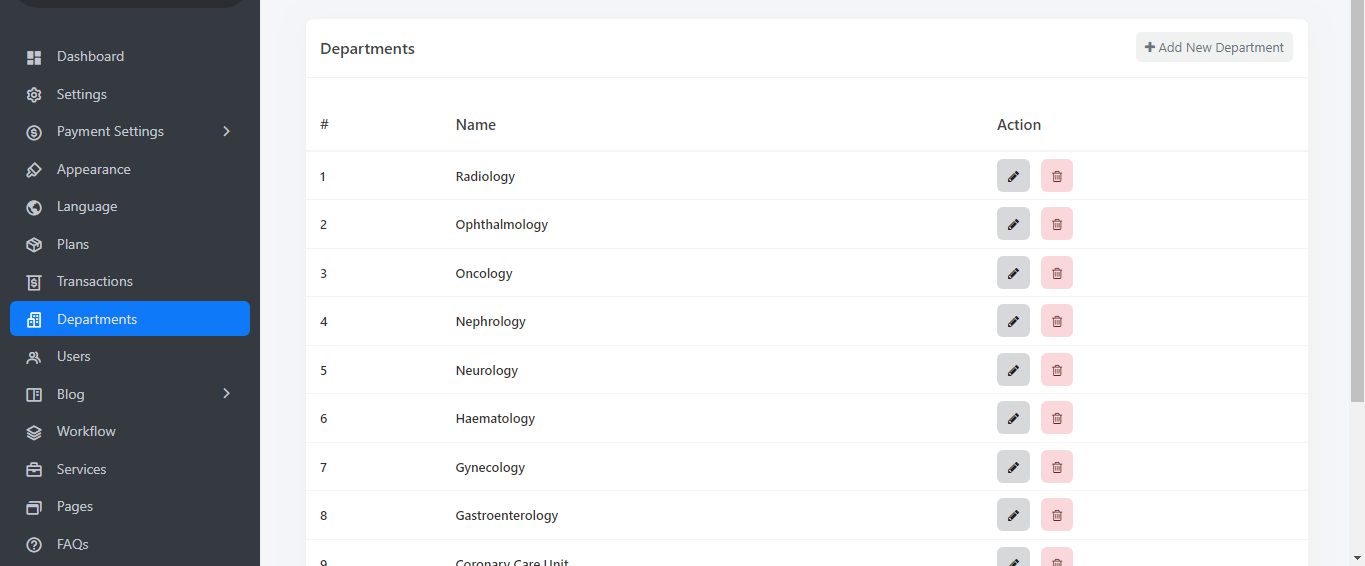Click pencil icon beside Gynecology
This screenshot has width=1365, height=566.
coord(1013,467)
